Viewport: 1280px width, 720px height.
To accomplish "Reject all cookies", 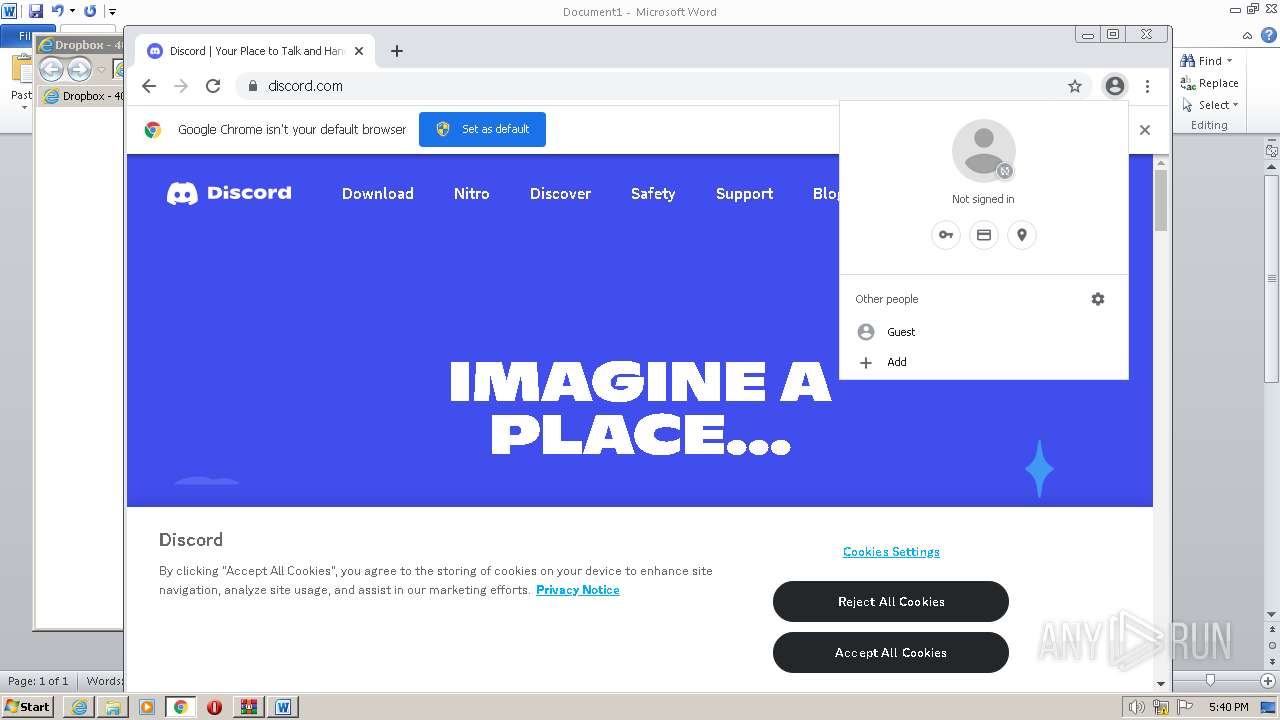I will (891, 602).
